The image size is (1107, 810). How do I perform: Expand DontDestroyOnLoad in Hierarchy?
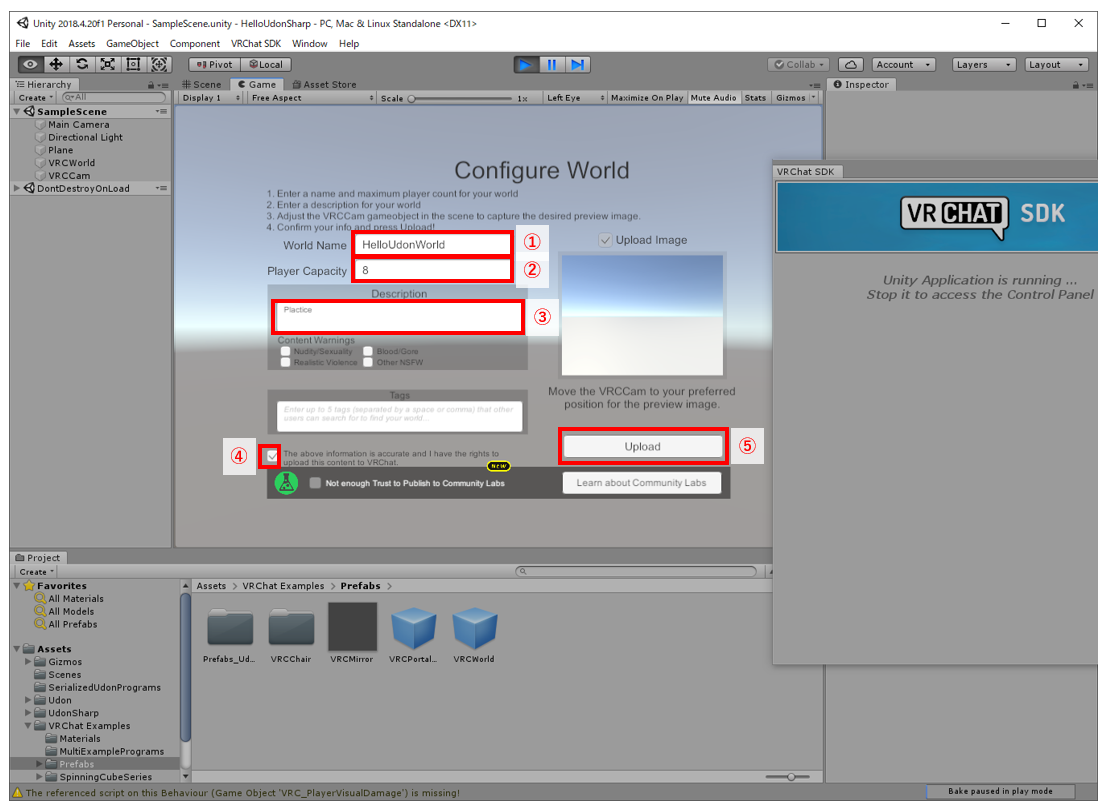(x=17, y=189)
